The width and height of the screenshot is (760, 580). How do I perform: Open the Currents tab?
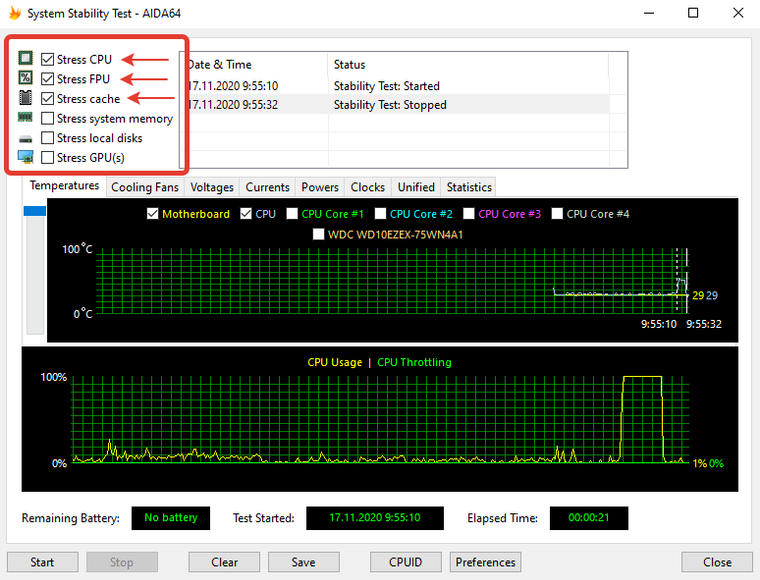point(268,187)
